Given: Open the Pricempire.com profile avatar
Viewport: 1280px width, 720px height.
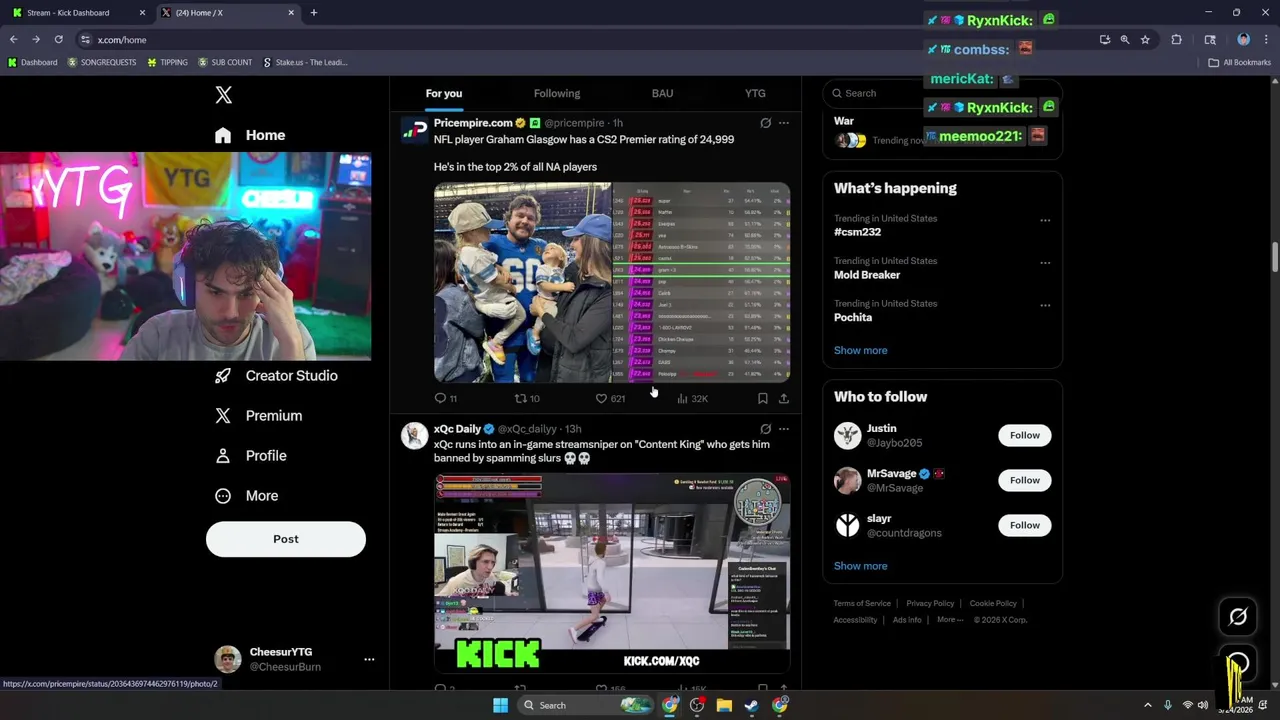Looking at the screenshot, I should 414,131.
